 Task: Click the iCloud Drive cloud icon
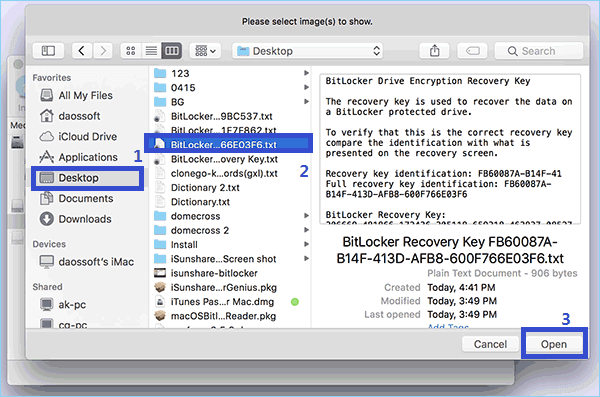[47, 137]
